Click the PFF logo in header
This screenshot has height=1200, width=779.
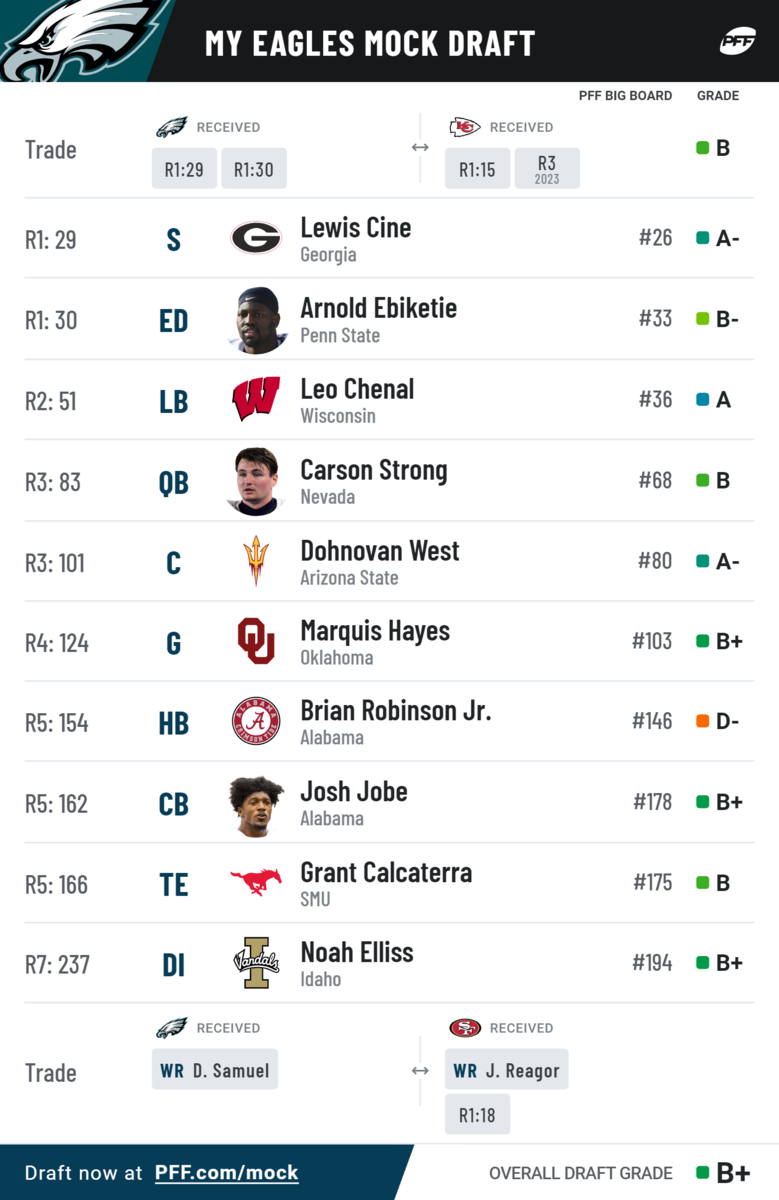(737, 42)
